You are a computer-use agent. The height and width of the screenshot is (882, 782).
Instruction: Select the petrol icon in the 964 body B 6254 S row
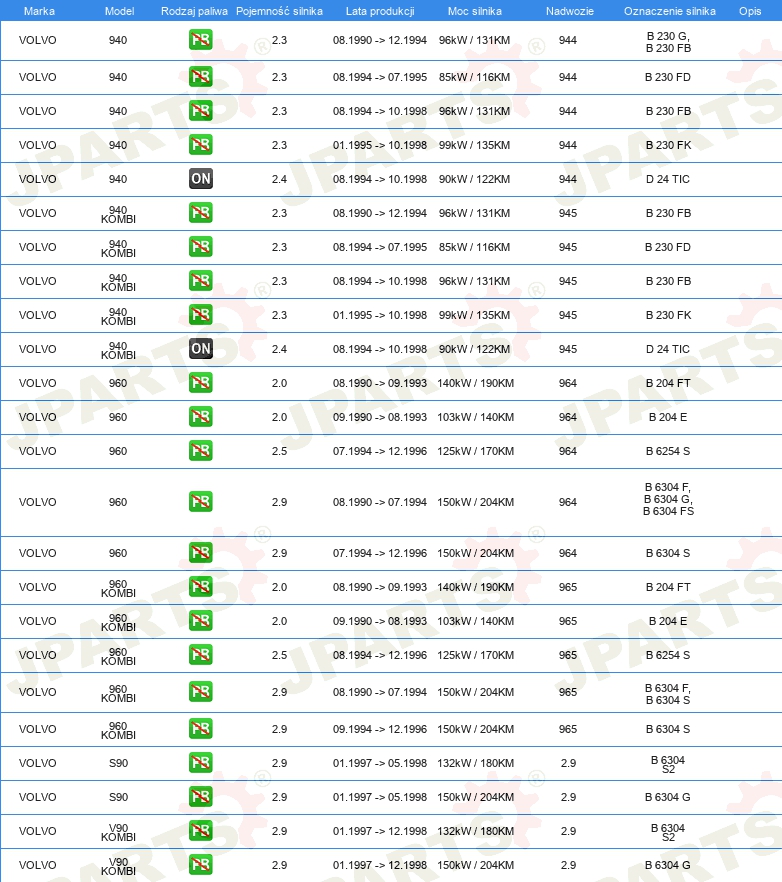201,451
